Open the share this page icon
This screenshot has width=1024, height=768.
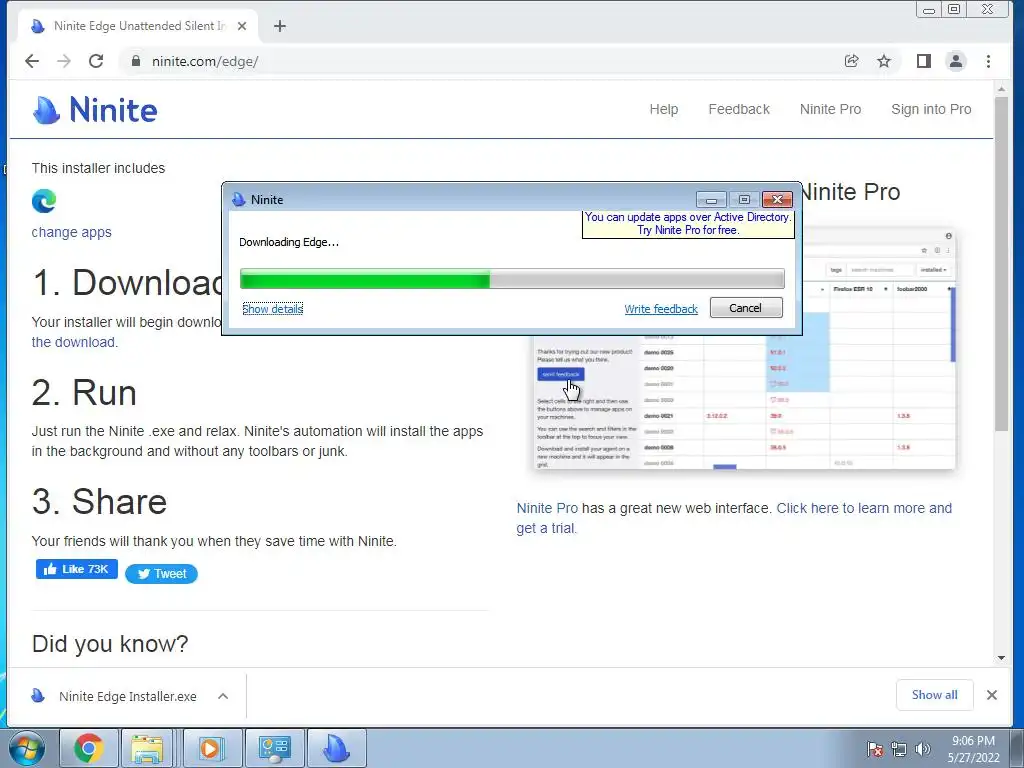[x=851, y=61]
